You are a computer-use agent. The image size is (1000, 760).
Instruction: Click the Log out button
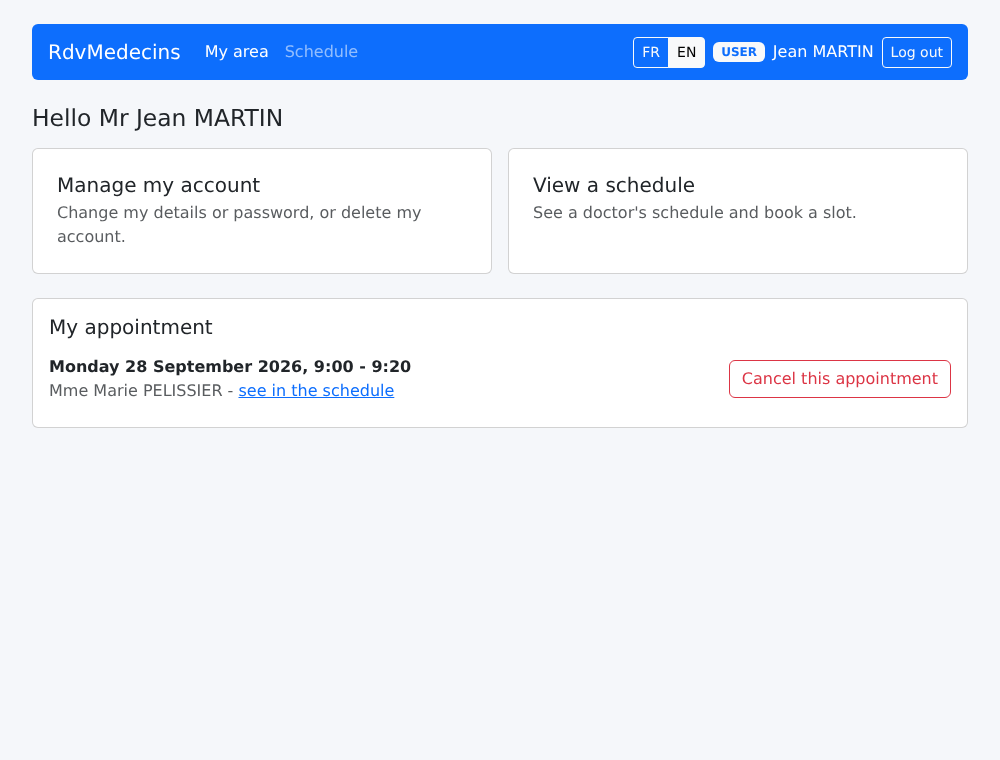[916, 52]
